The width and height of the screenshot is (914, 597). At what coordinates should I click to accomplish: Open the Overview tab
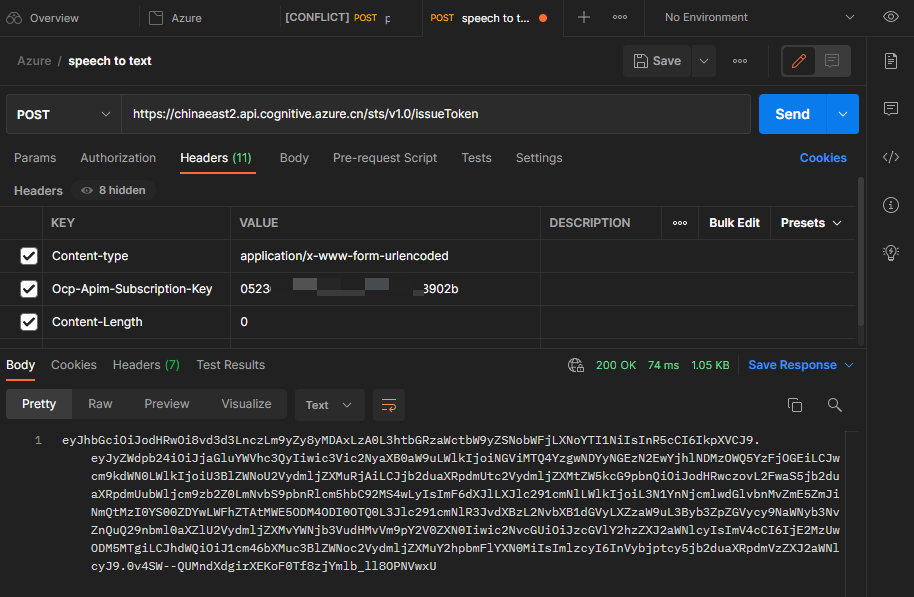tap(43, 18)
